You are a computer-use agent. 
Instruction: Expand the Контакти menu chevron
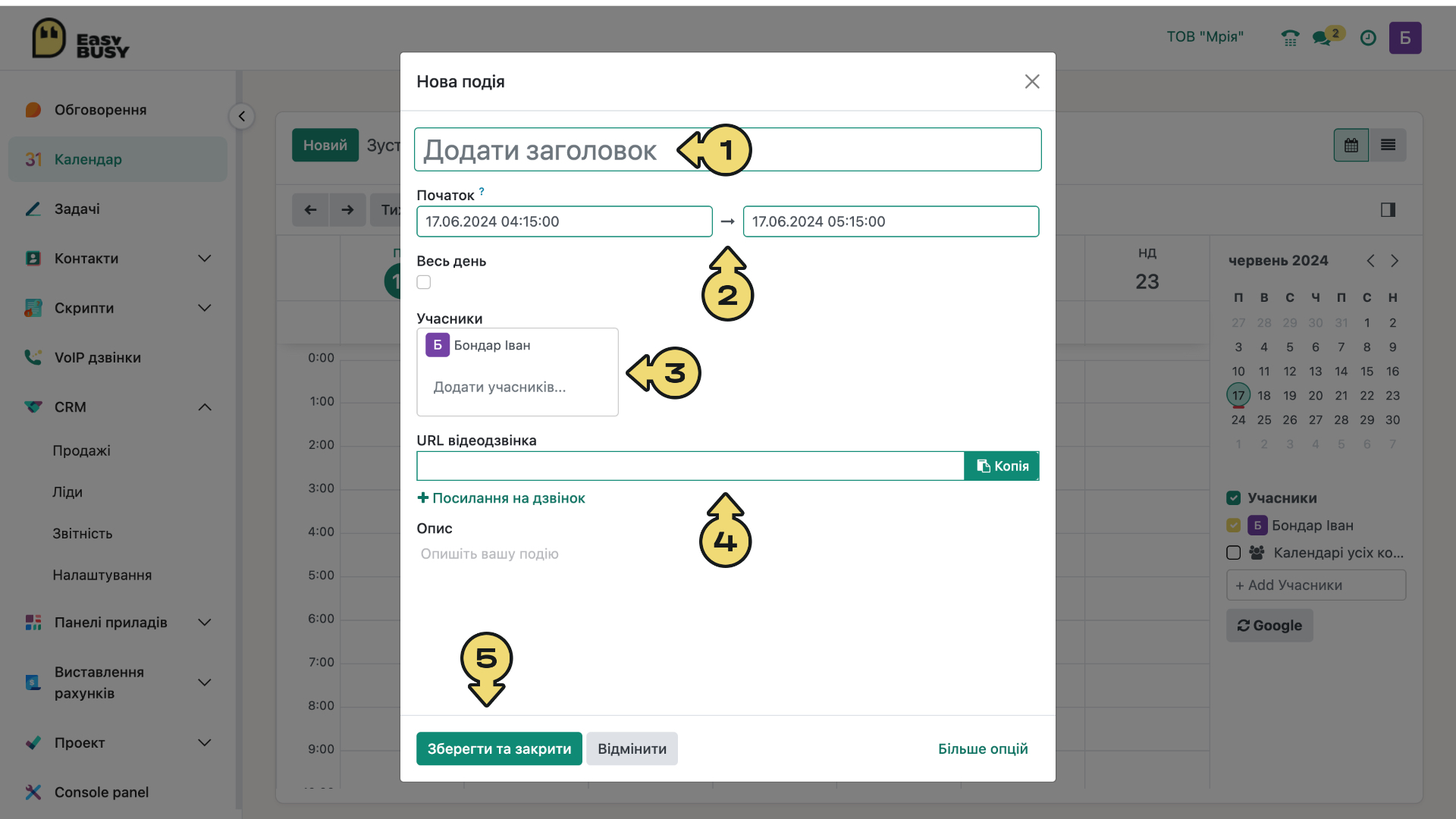[205, 259]
